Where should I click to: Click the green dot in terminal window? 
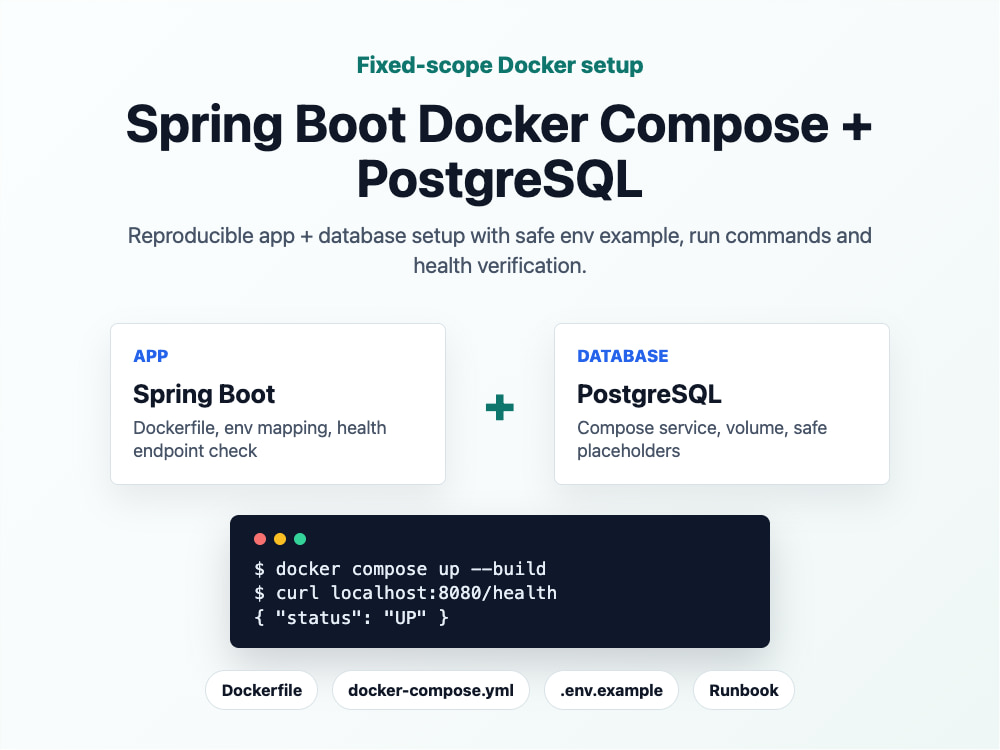coord(300,539)
